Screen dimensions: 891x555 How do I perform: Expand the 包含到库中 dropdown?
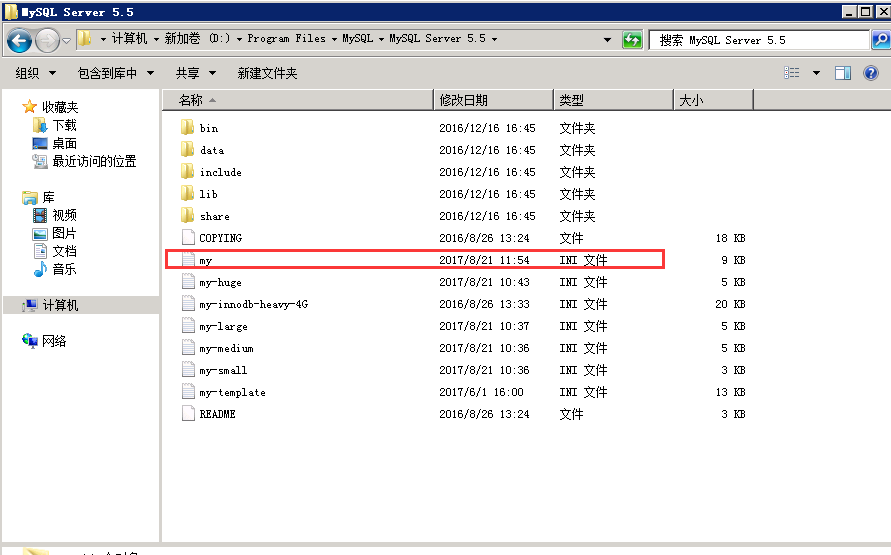tap(116, 73)
